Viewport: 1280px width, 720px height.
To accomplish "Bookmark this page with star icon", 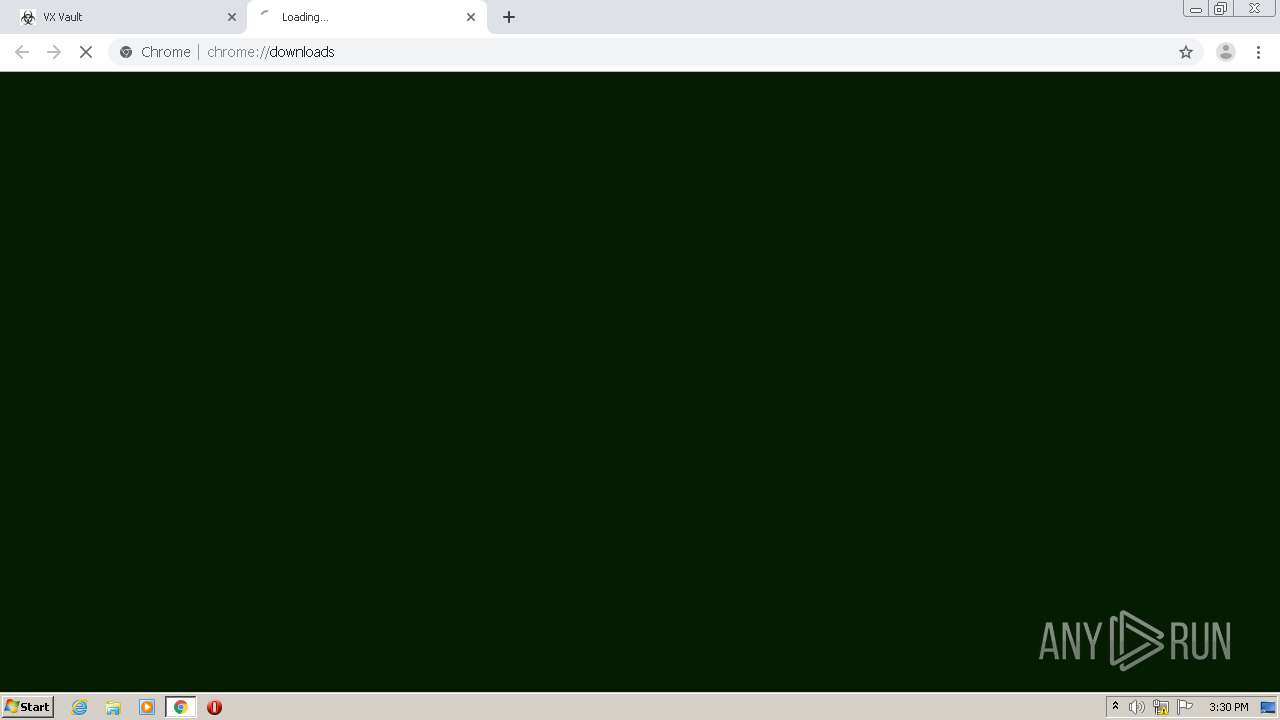I will 1186,52.
